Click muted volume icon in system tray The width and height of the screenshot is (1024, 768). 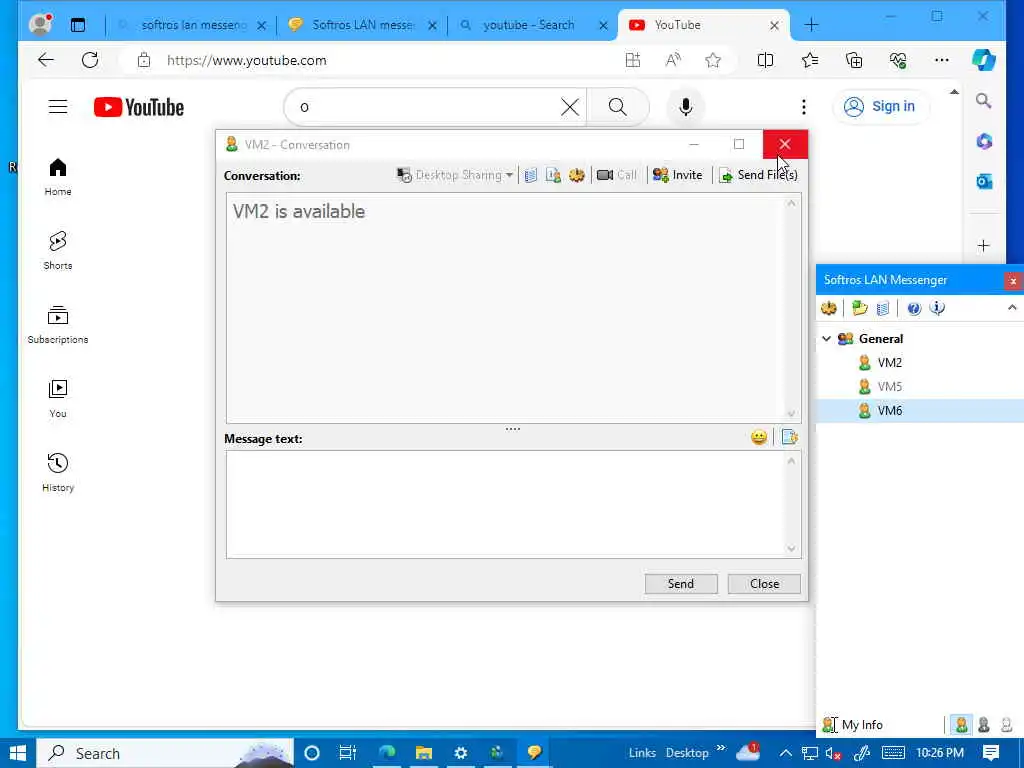(x=833, y=753)
